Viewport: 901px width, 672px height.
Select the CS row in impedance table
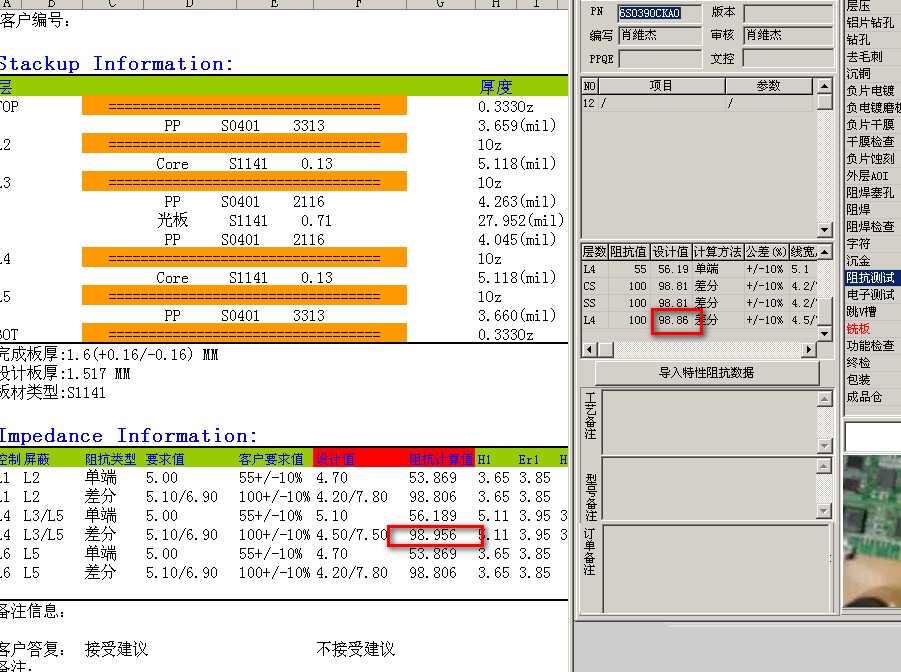(699, 286)
